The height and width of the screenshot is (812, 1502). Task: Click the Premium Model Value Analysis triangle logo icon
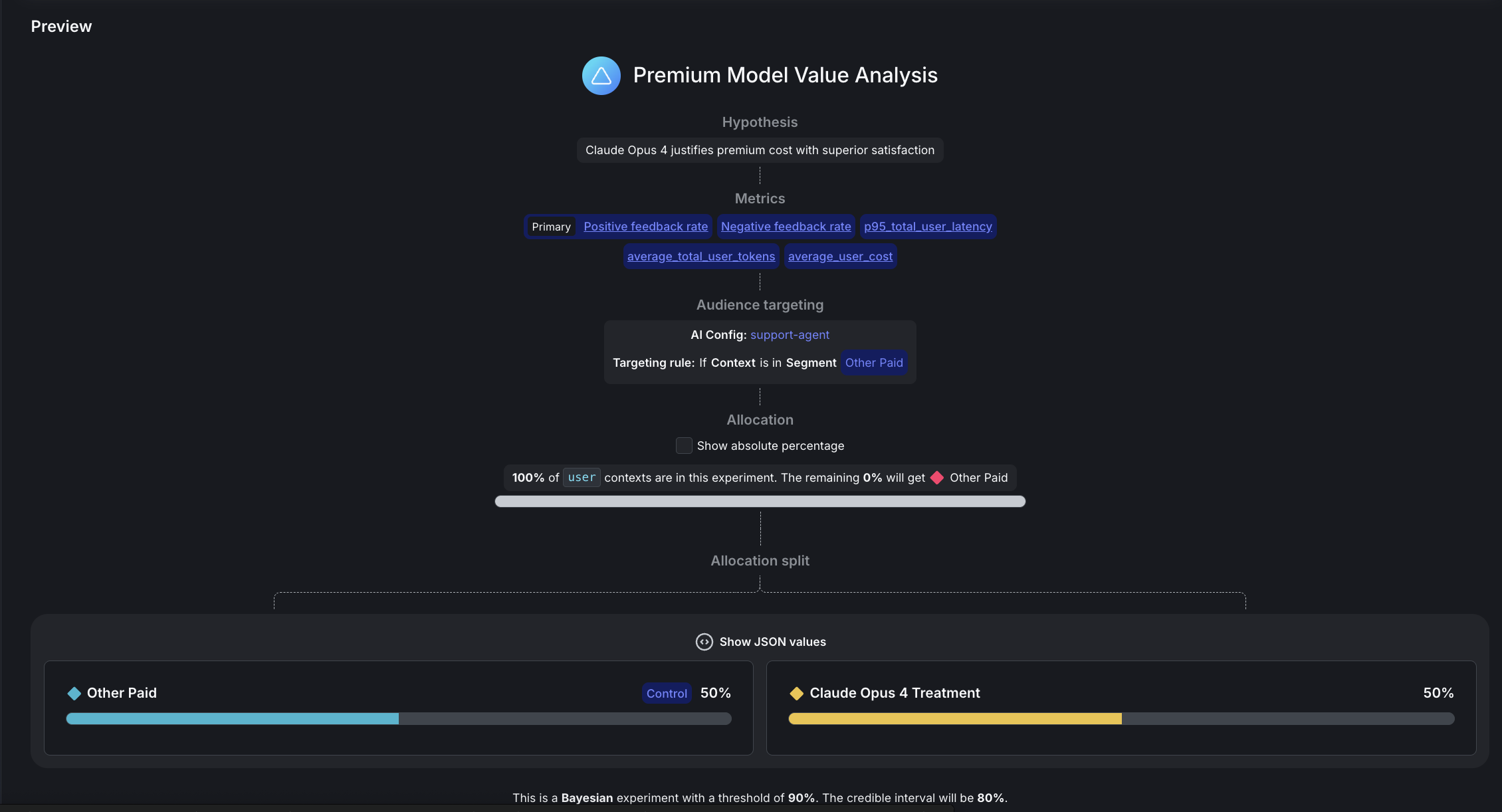coord(600,76)
